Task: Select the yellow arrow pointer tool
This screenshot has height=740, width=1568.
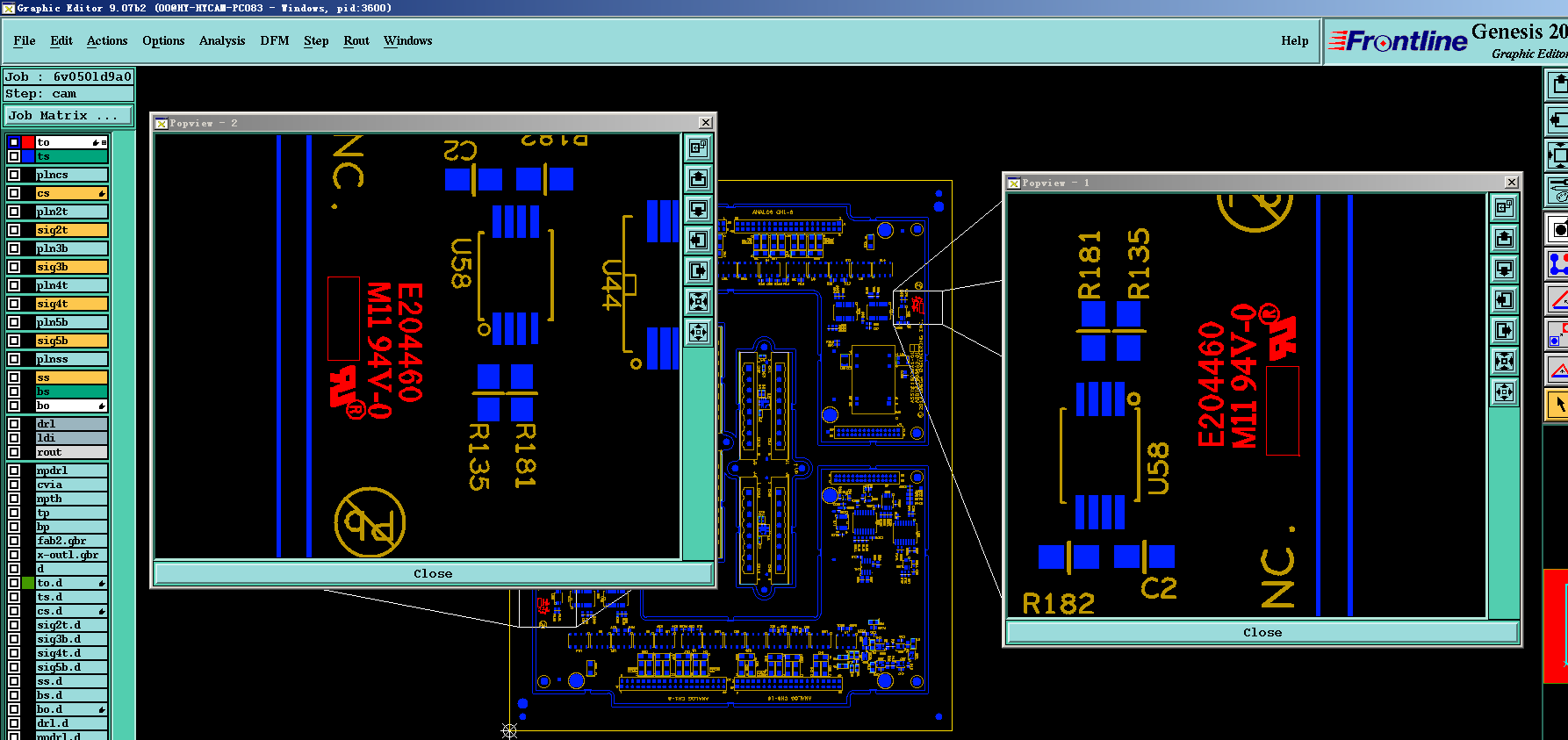Action: tap(1558, 405)
